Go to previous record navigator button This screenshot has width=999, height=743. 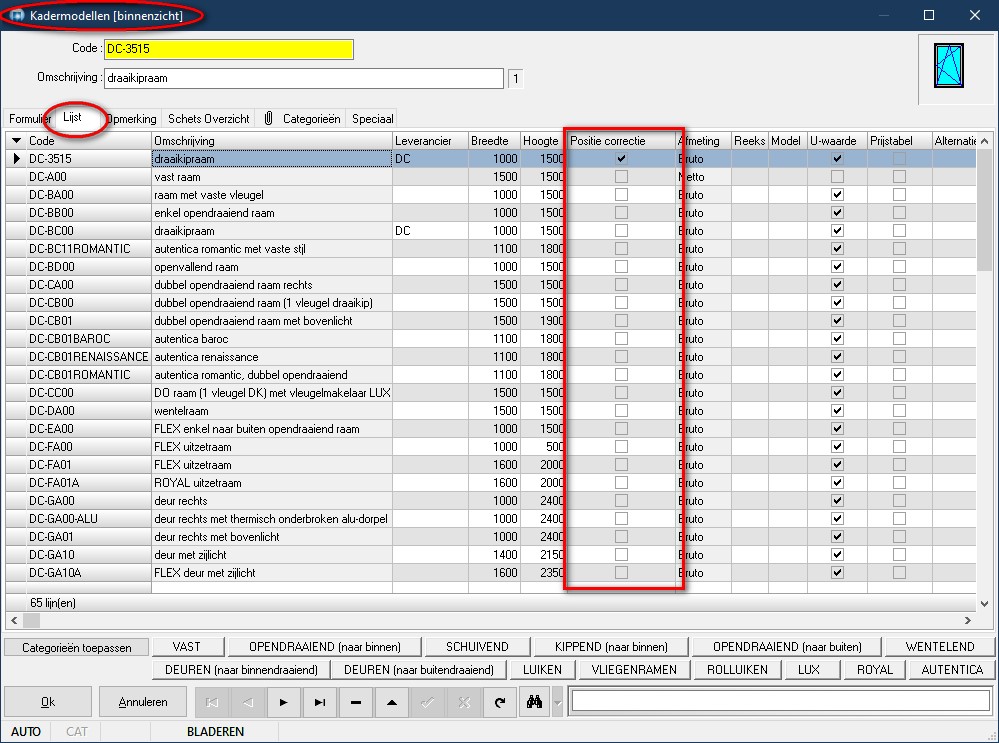[x=248, y=702]
